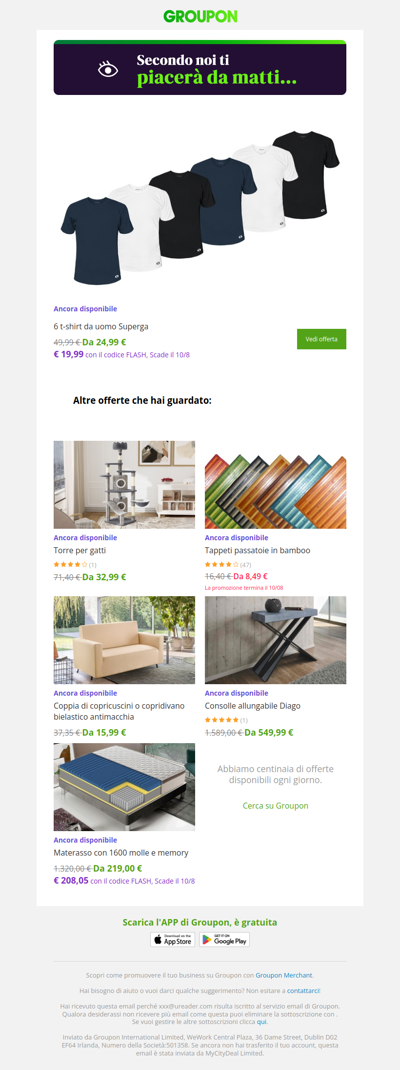This screenshot has height=1070, width=400.
Task: Click the star rating under Tappeti passatoie
Action: click(222, 565)
